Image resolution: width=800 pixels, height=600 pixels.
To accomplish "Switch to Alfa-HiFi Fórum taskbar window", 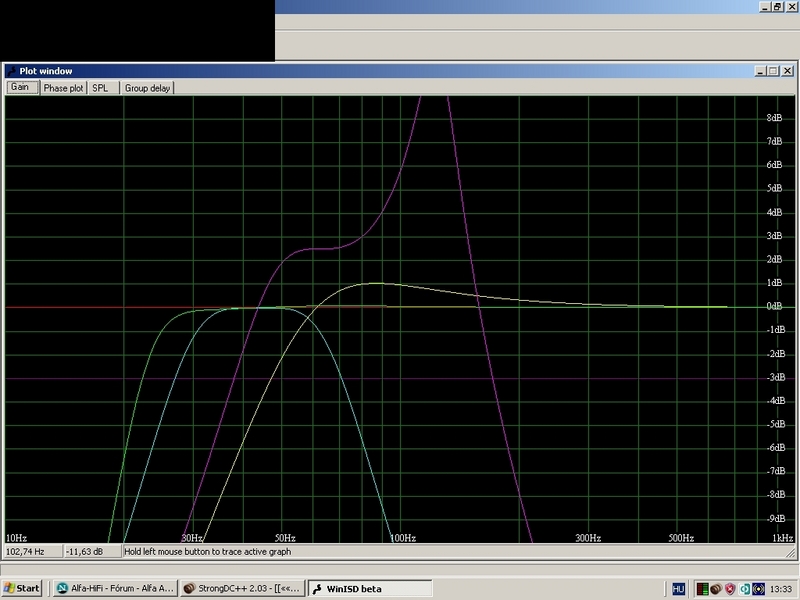I will (x=113, y=588).
